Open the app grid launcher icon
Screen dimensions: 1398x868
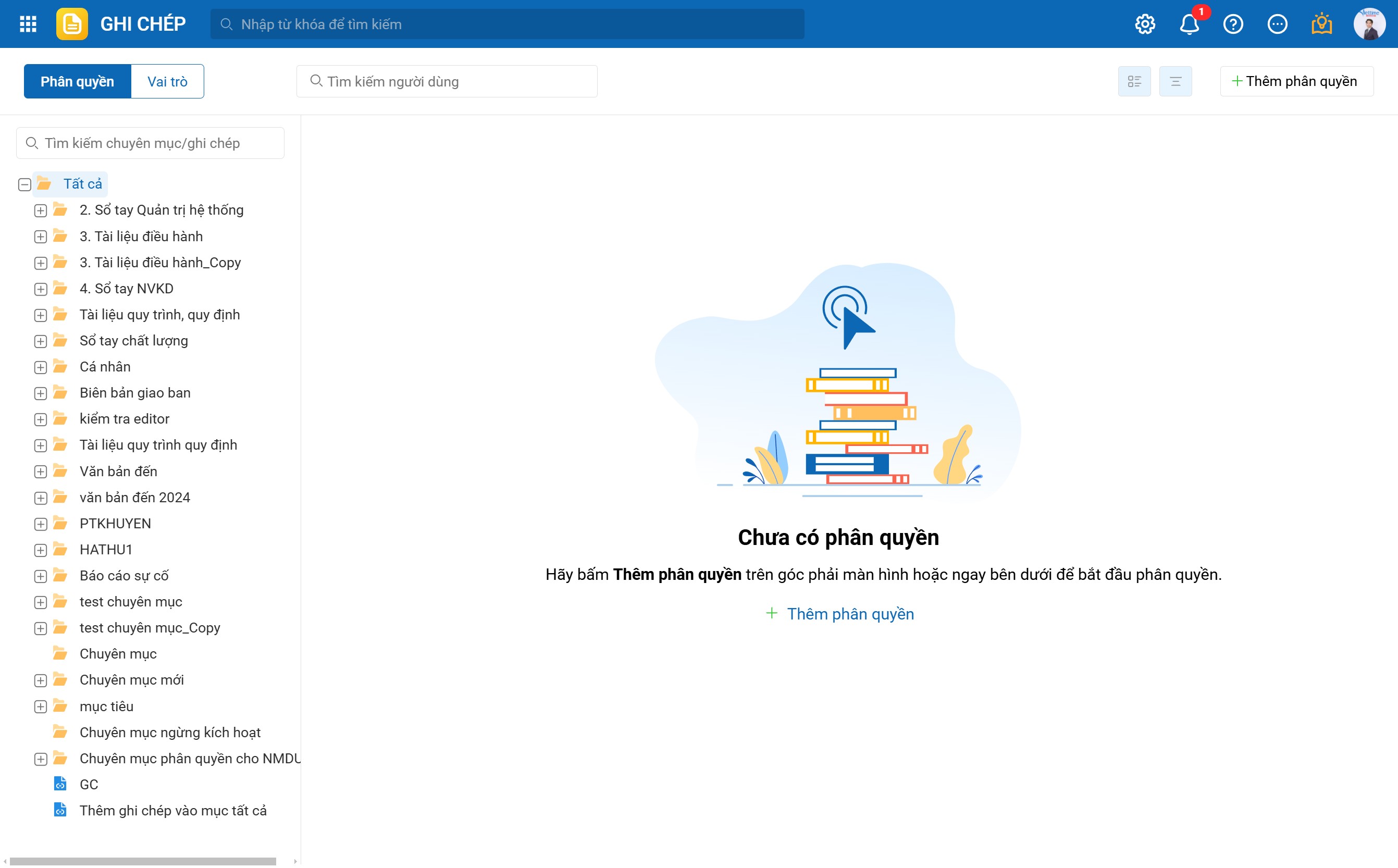(28, 24)
